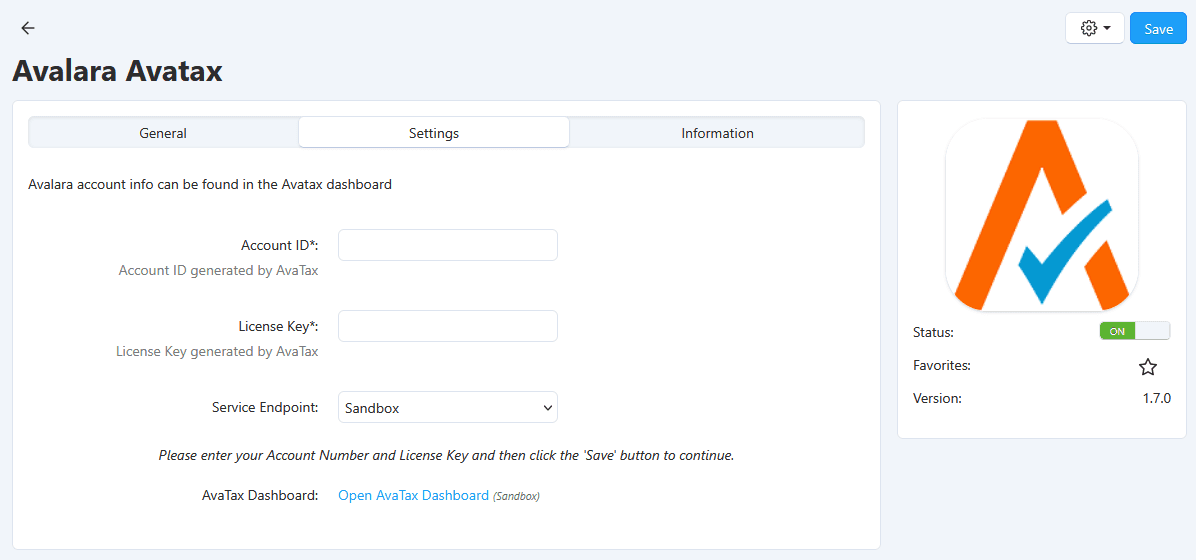Mark extension as favorite with star icon
Viewport: 1196px width, 560px height.
point(1147,367)
